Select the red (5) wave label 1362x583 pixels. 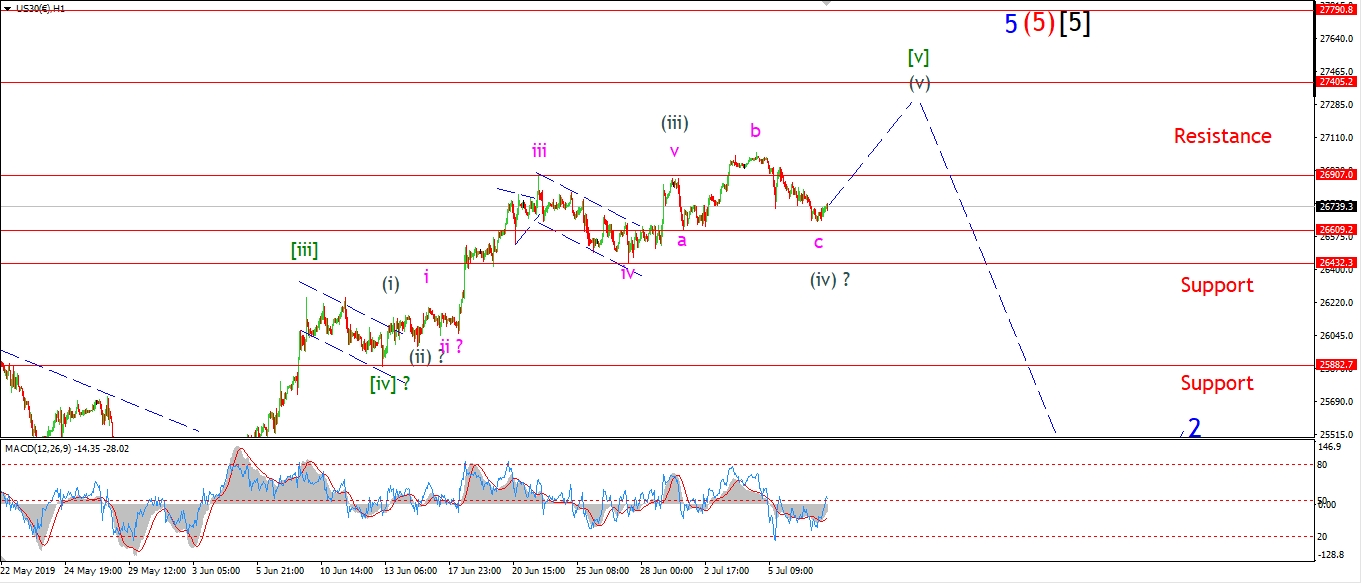tap(1040, 24)
